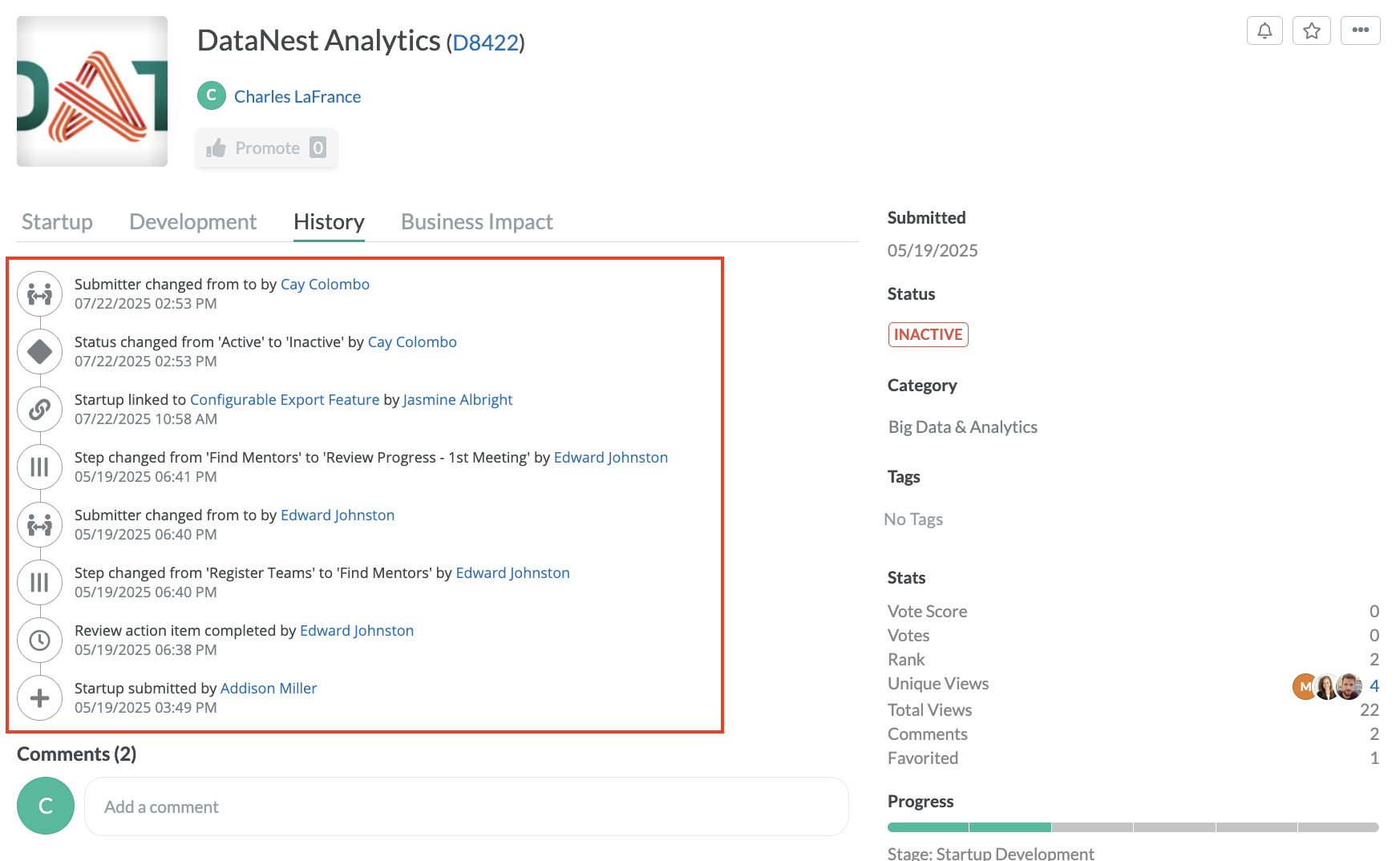Click the last gray progress bar segment
The image size is (1400, 861).
tap(1338, 827)
